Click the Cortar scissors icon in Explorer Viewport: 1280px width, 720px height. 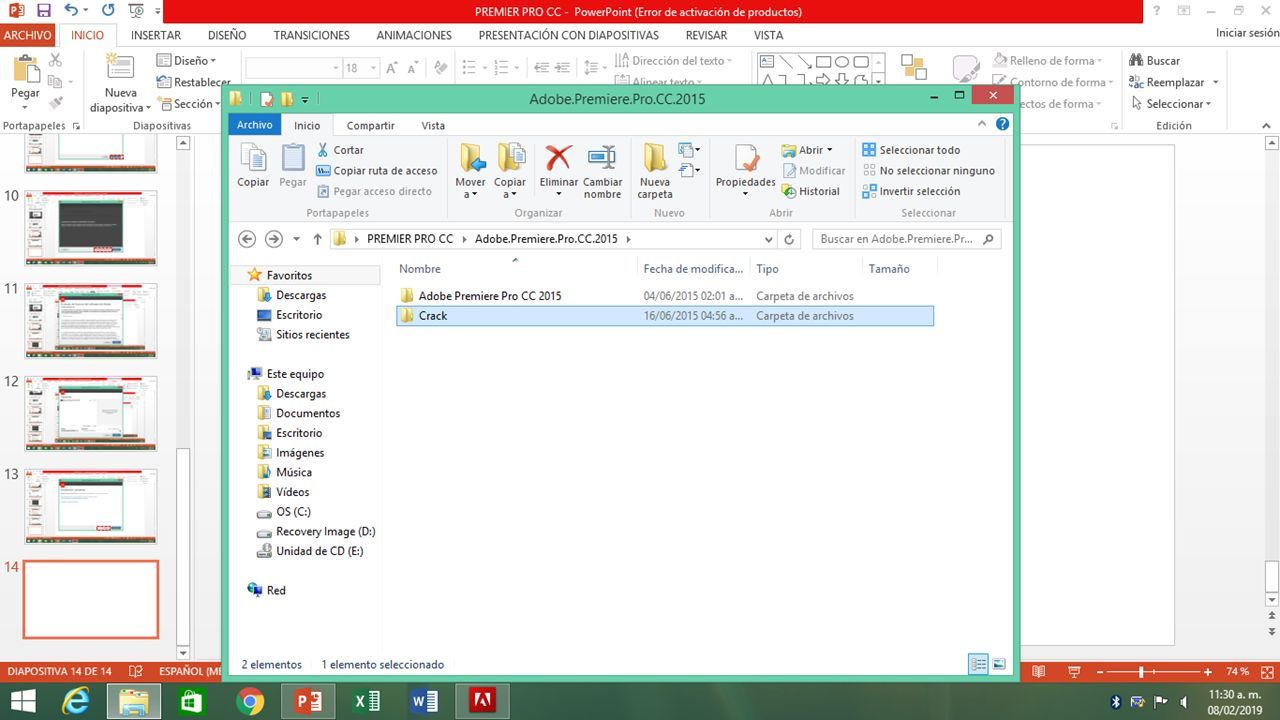coord(324,150)
